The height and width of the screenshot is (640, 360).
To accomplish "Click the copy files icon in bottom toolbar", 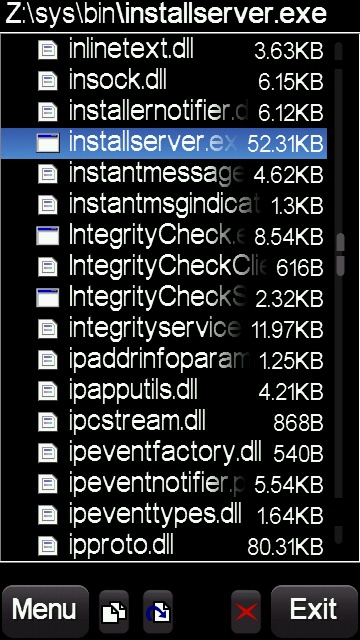I will pos(114,611).
